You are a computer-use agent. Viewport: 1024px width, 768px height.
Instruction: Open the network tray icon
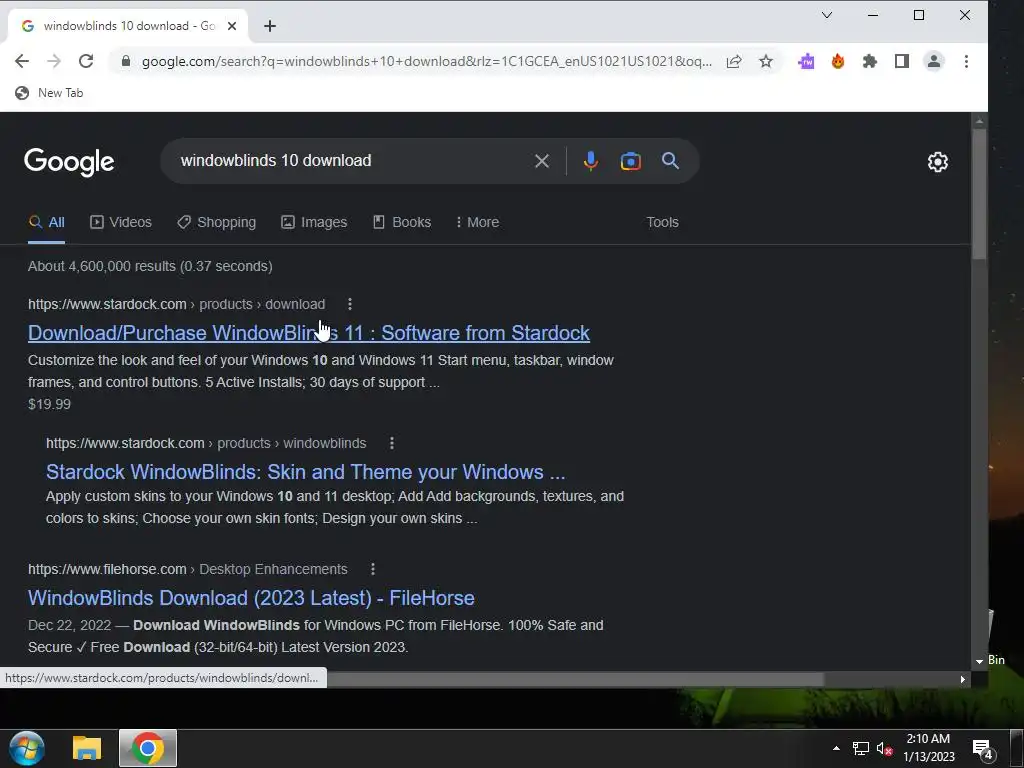(x=861, y=748)
